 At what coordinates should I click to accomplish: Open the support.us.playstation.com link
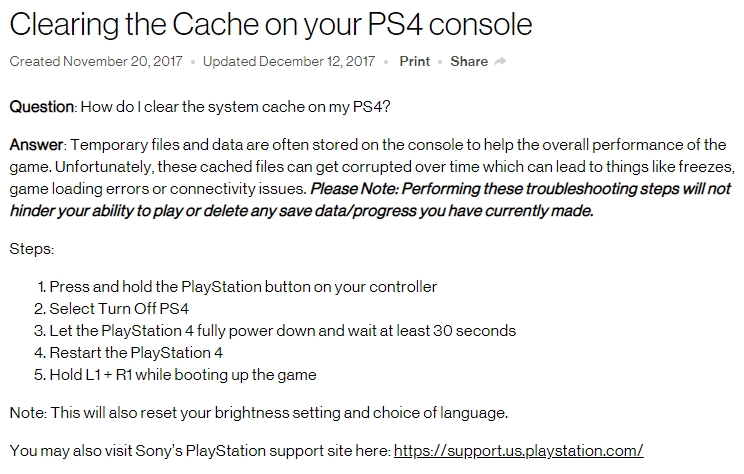(x=518, y=450)
